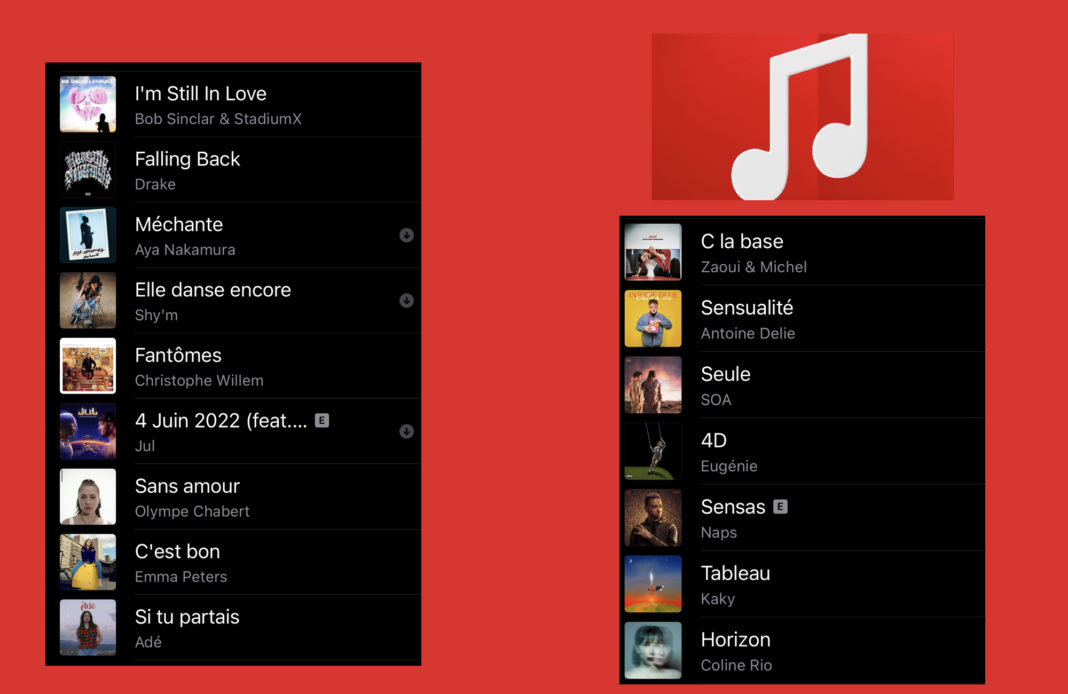Open the Falling Back album cover
Image resolution: width=1068 pixels, height=694 pixels.
(88, 170)
